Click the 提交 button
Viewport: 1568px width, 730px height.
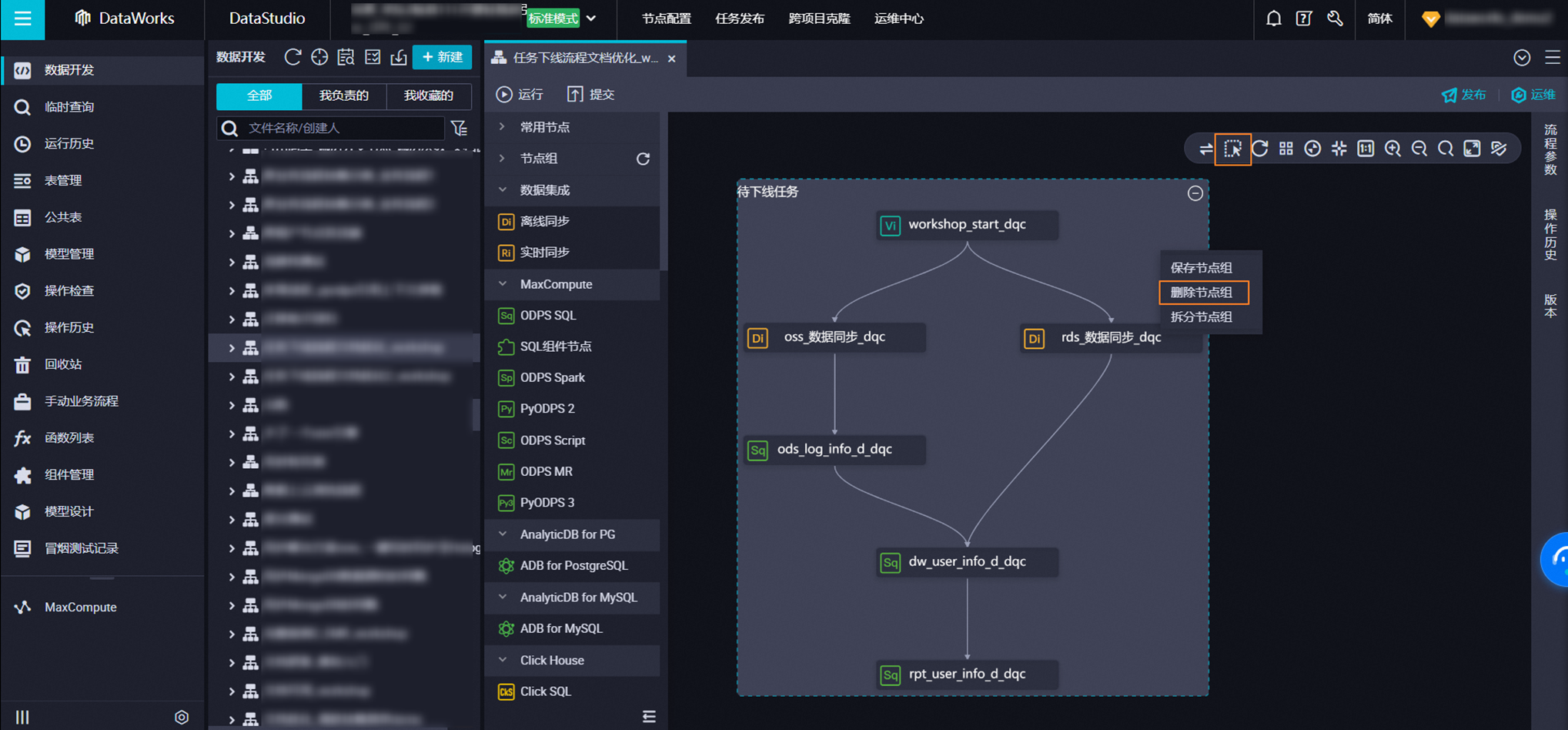coord(591,94)
